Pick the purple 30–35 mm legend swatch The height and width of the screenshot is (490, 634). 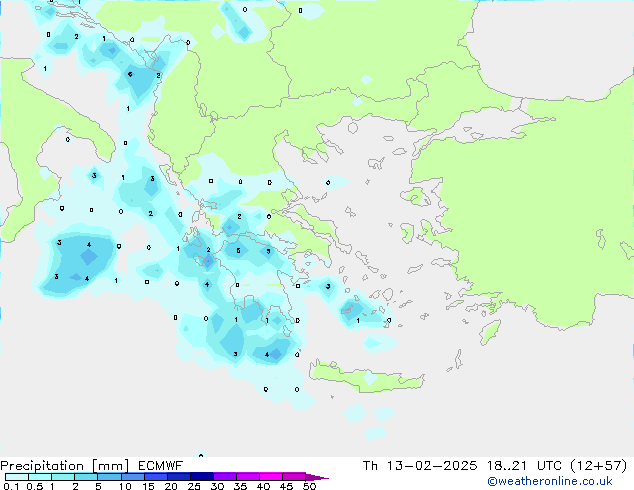(x=225, y=477)
